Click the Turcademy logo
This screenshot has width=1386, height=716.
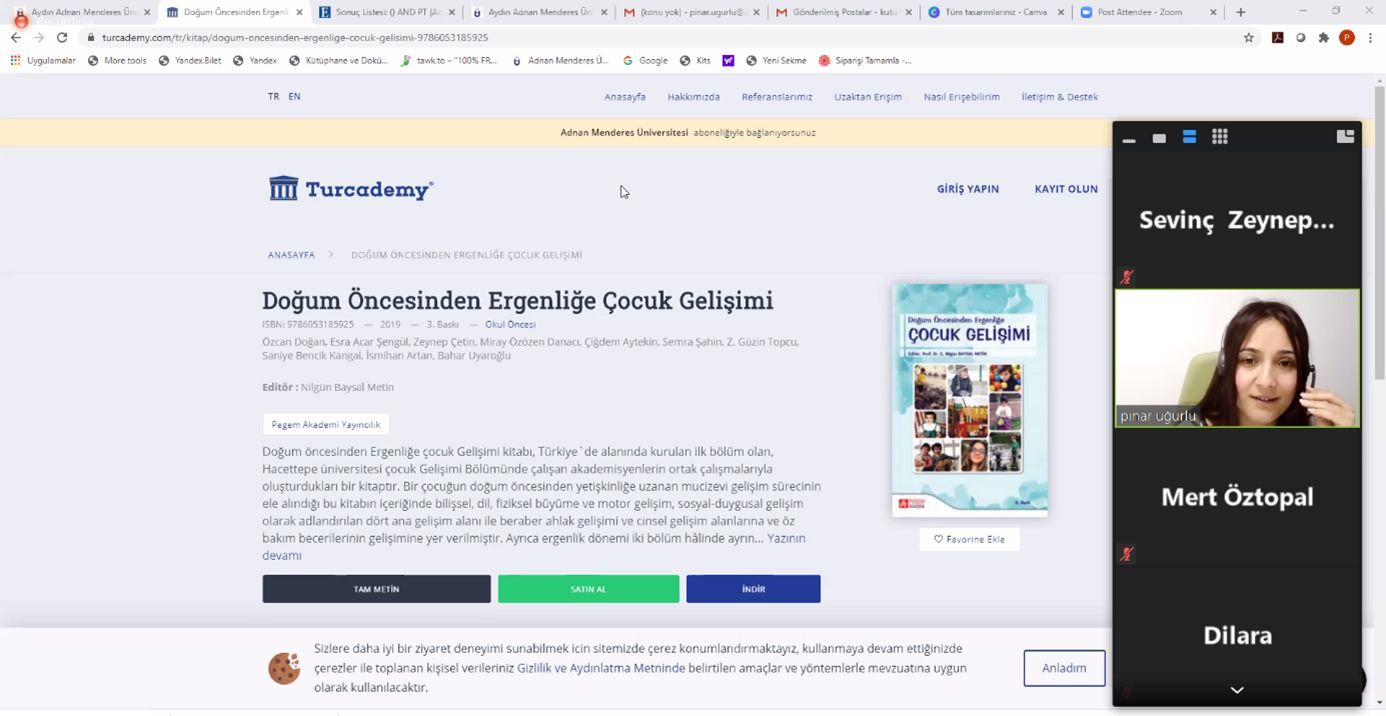coord(351,189)
